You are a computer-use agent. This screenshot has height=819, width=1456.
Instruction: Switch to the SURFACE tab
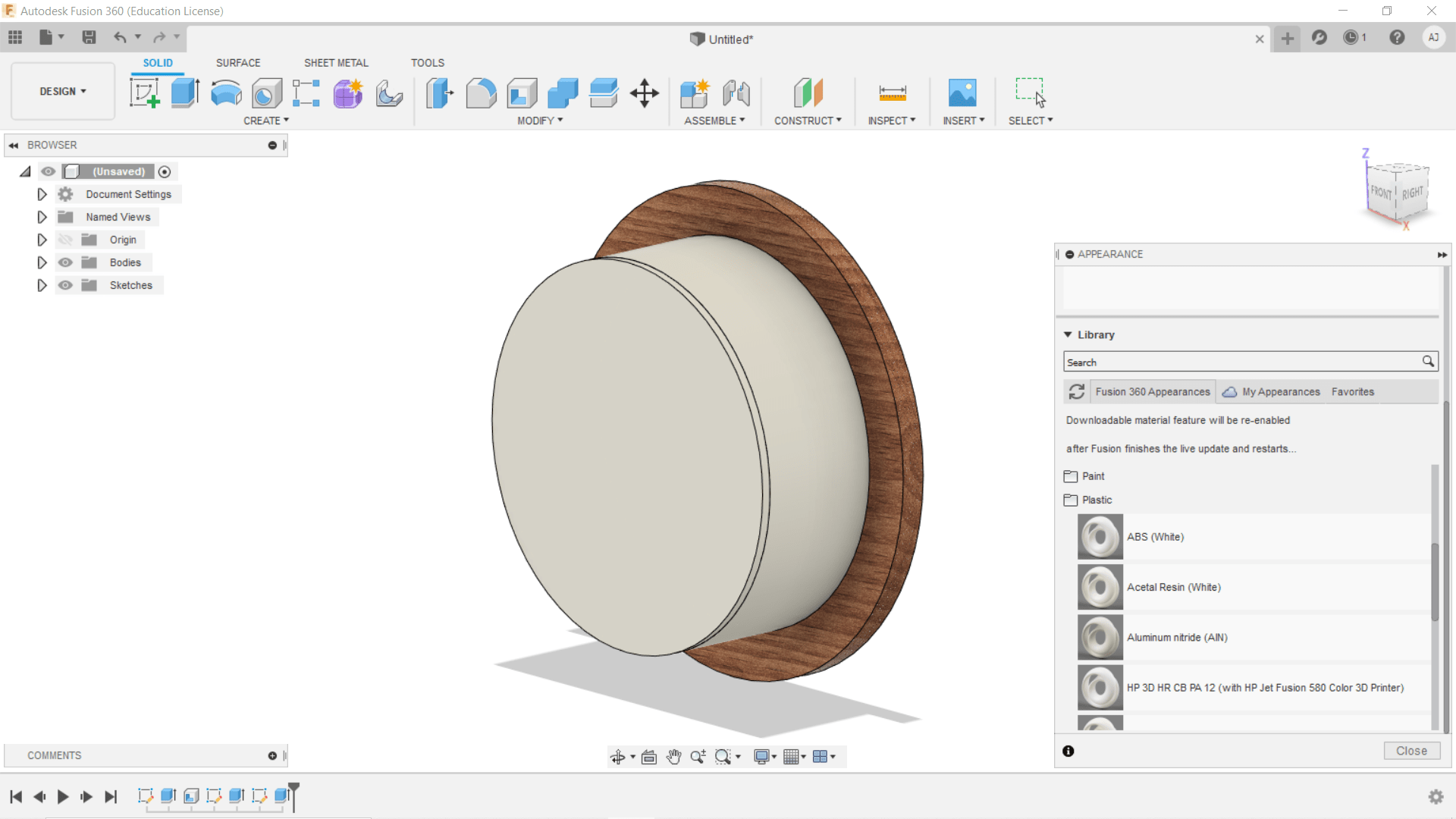237,63
